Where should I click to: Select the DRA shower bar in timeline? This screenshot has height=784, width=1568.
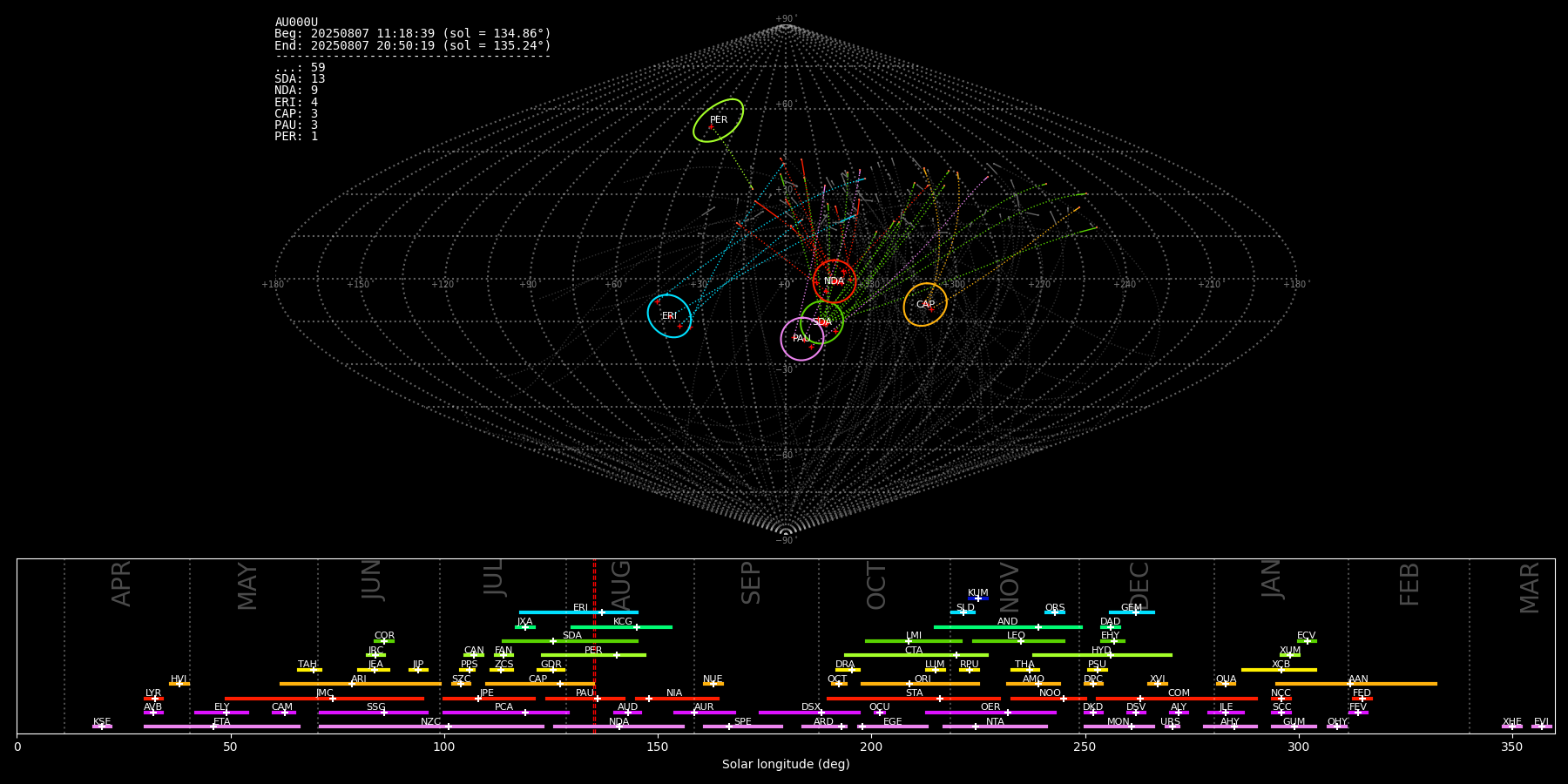(x=848, y=670)
